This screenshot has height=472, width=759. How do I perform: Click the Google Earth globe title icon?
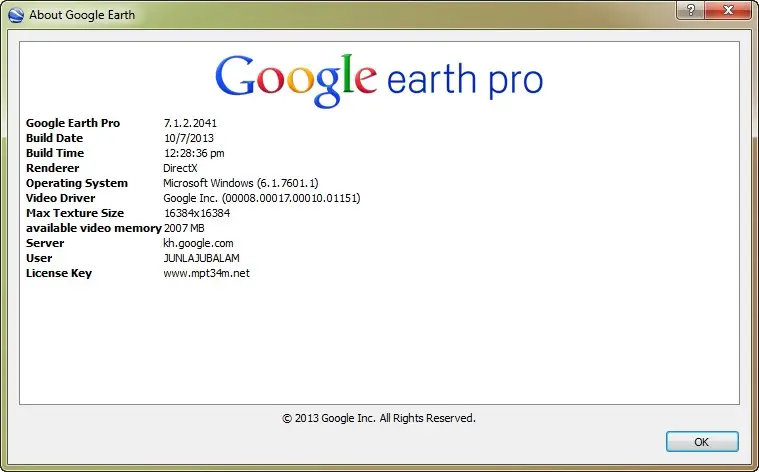pos(16,15)
